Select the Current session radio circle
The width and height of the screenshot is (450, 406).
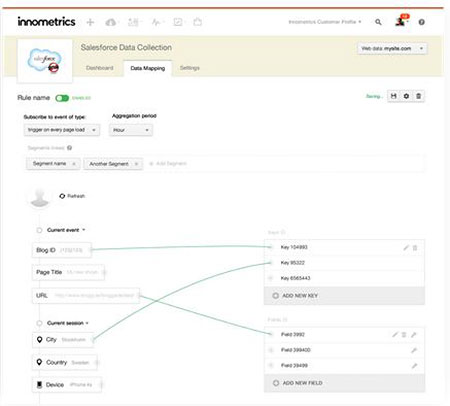(x=39, y=323)
